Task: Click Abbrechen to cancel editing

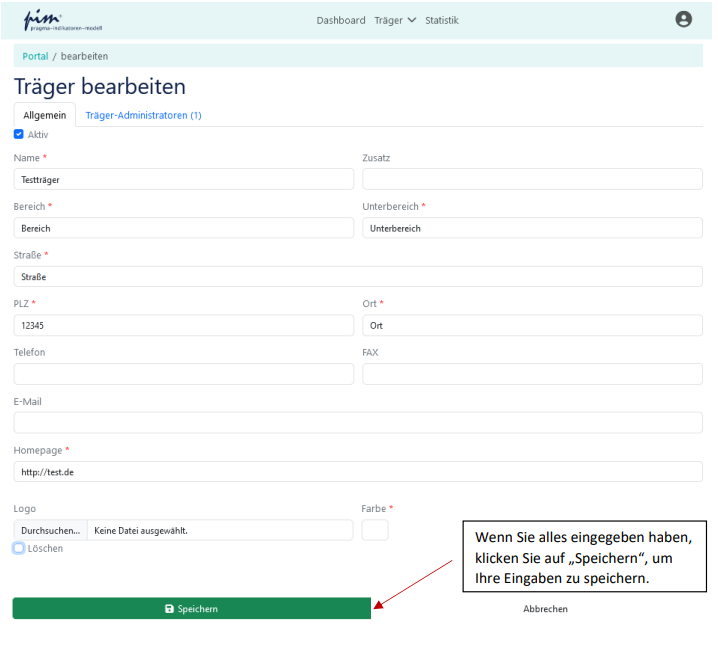Action: click(545, 608)
